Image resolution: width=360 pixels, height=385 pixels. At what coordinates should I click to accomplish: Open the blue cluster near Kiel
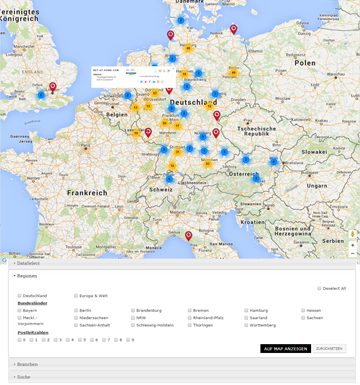point(181,21)
